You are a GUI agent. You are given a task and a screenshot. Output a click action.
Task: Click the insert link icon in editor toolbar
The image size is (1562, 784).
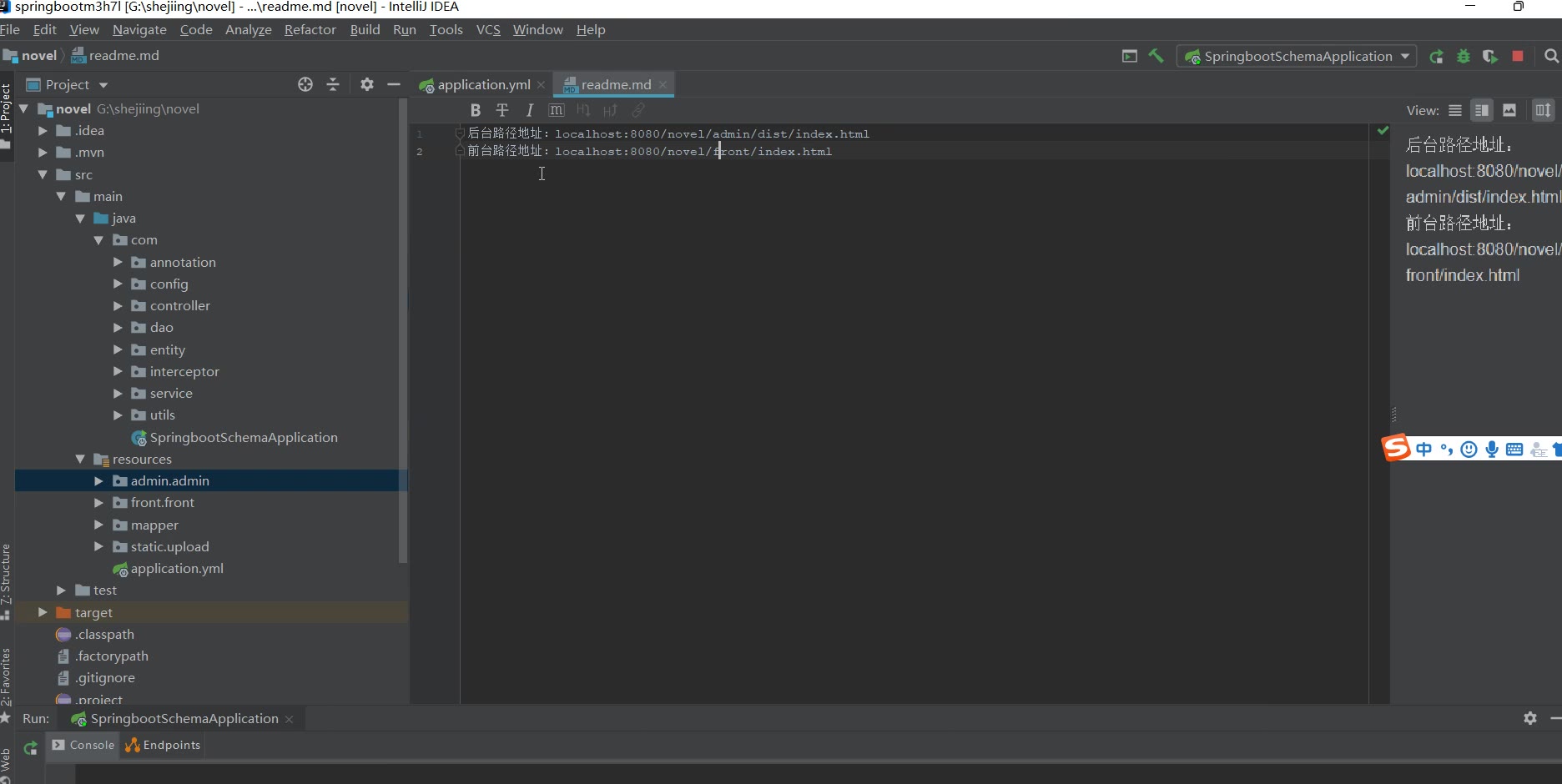tap(638, 110)
